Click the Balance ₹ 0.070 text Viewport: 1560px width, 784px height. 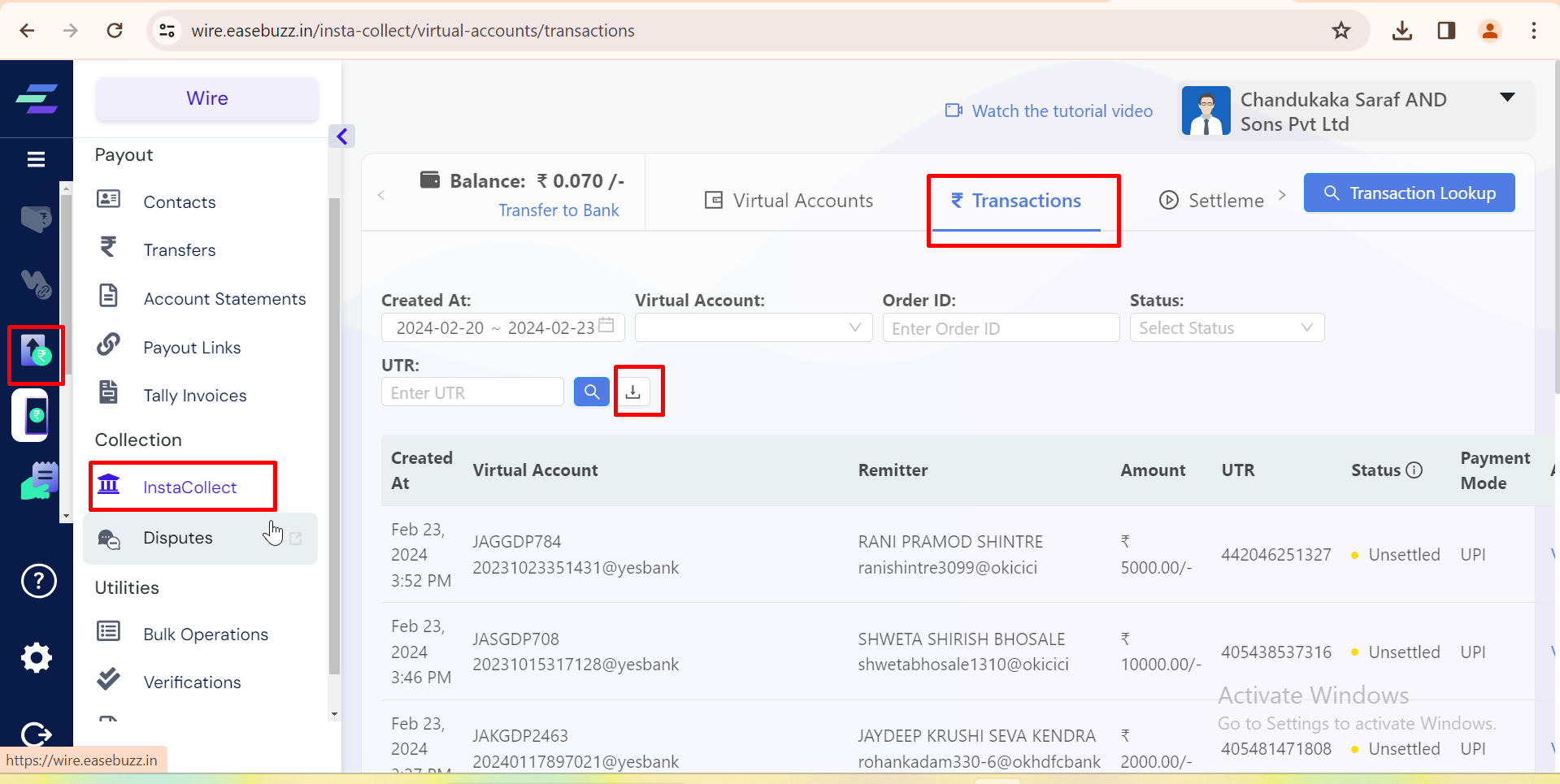(x=537, y=180)
